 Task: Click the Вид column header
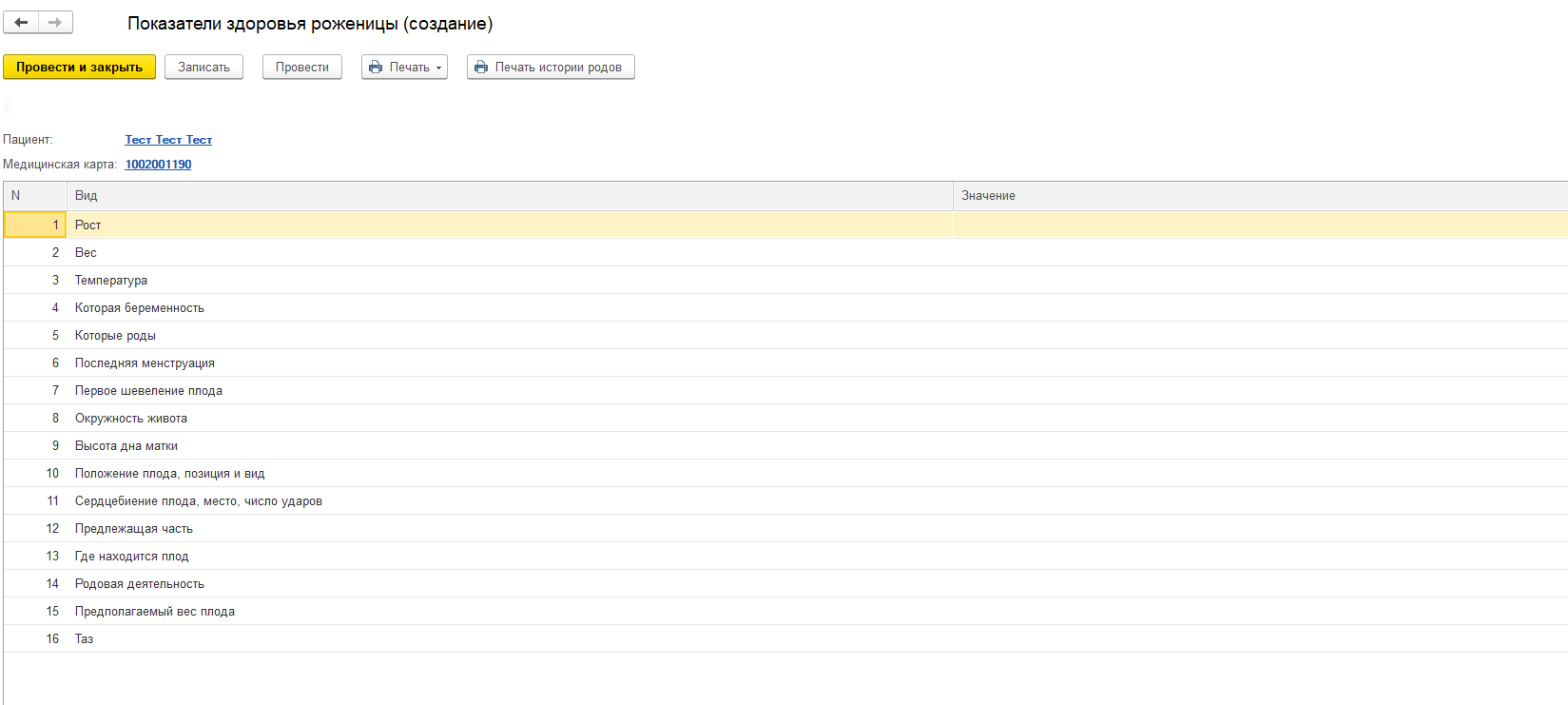pos(509,196)
